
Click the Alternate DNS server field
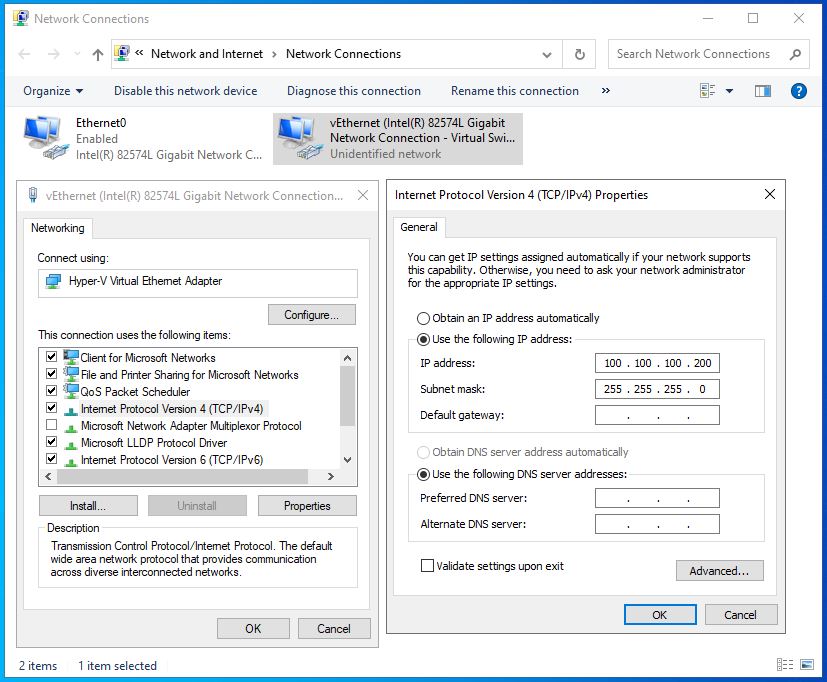pos(657,524)
